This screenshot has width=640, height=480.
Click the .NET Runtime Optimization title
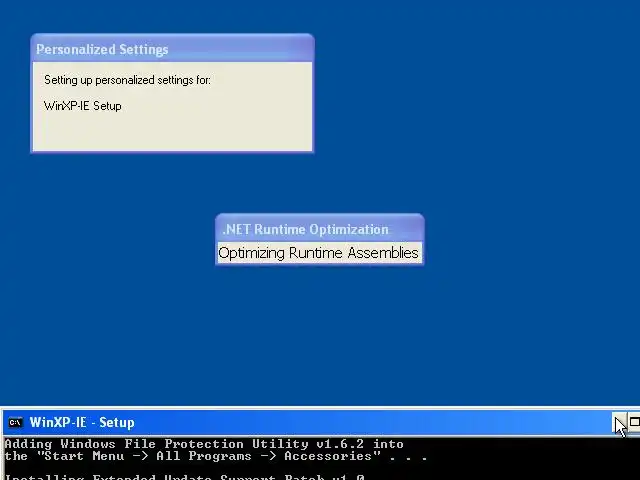coord(305,229)
